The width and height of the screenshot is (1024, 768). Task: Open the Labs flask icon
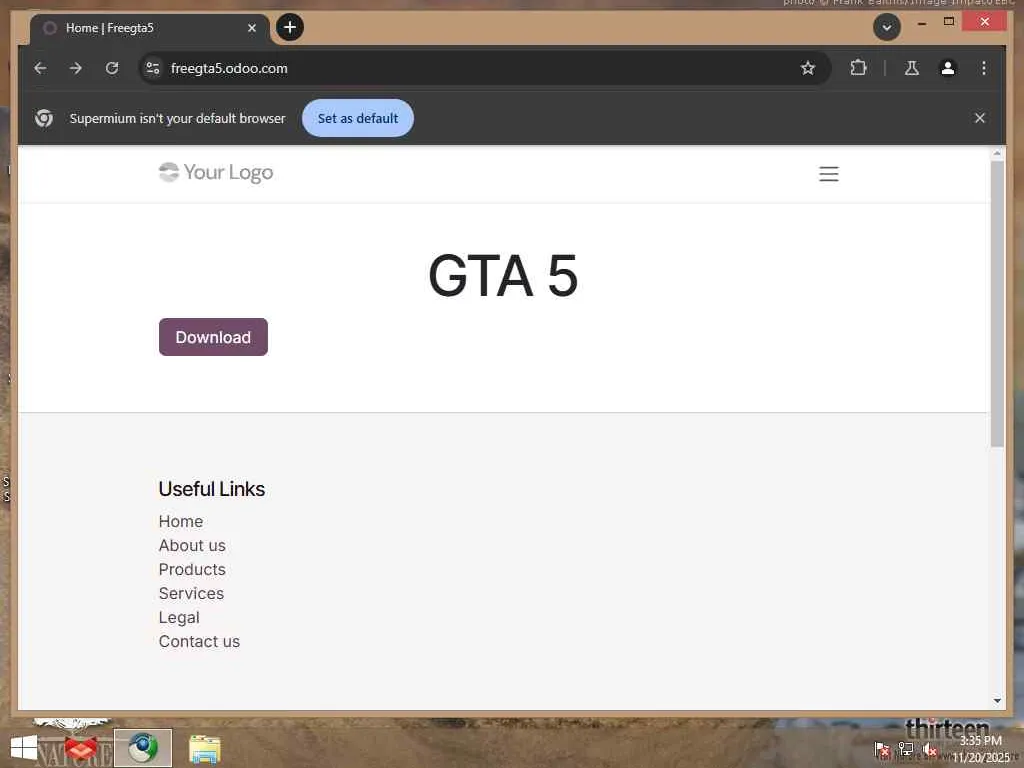pyautogui.click(x=912, y=68)
